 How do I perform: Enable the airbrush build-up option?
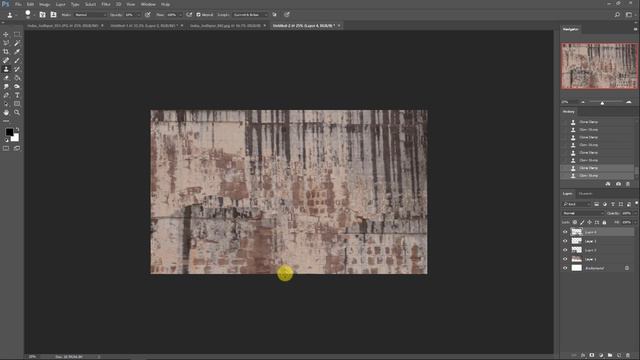[189, 14]
